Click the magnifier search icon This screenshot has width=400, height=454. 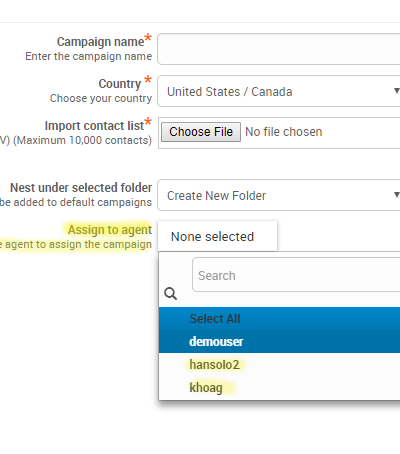pyautogui.click(x=170, y=294)
